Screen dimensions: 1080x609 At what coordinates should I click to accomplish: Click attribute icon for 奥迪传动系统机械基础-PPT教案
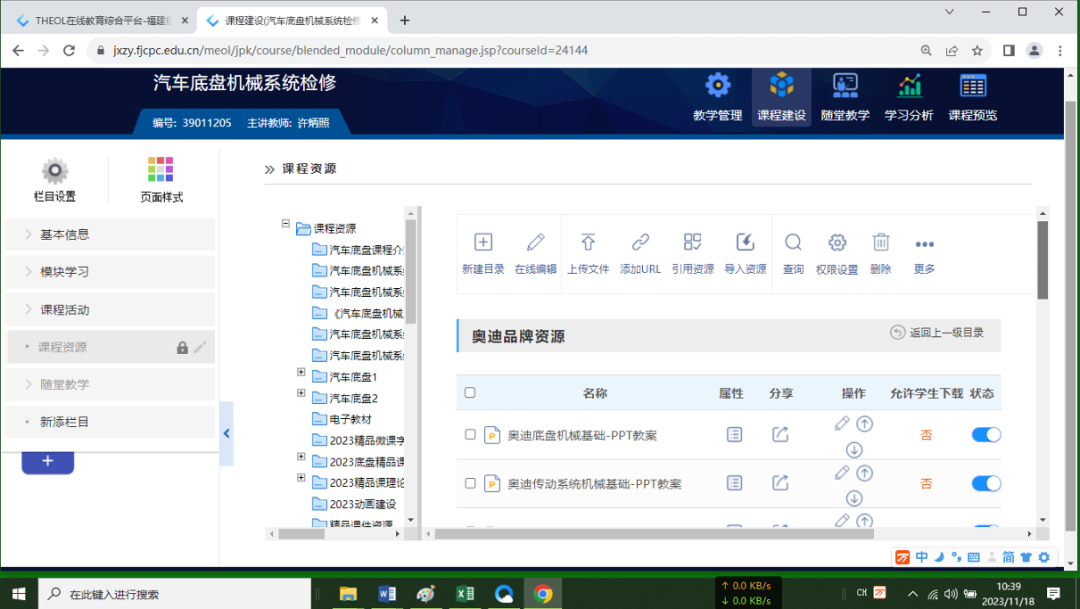click(734, 483)
